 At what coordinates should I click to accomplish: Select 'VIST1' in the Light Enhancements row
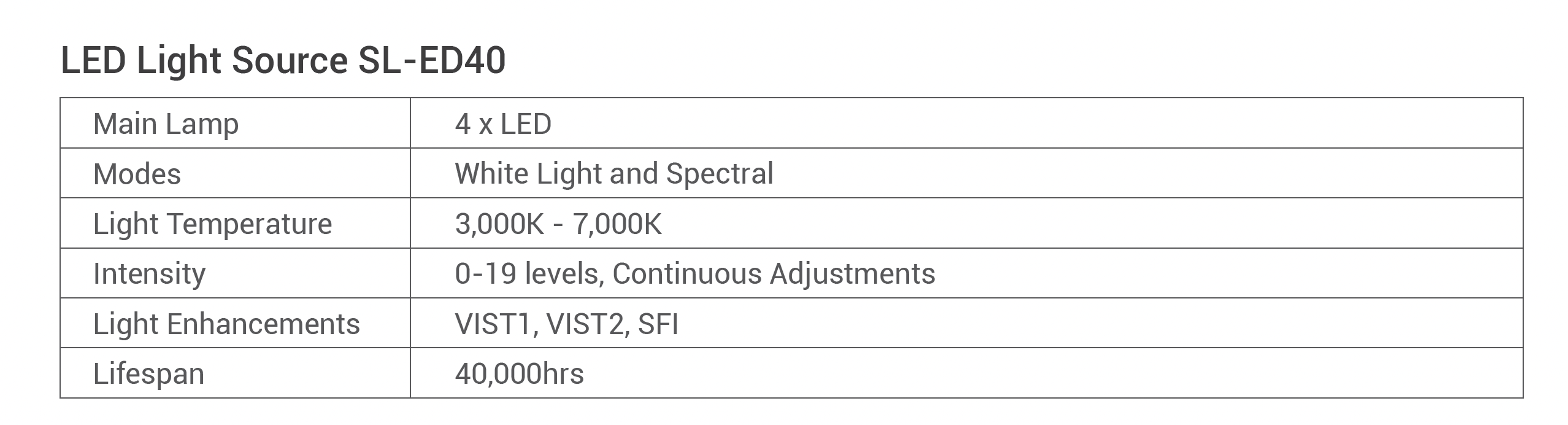click(x=493, y=324)
